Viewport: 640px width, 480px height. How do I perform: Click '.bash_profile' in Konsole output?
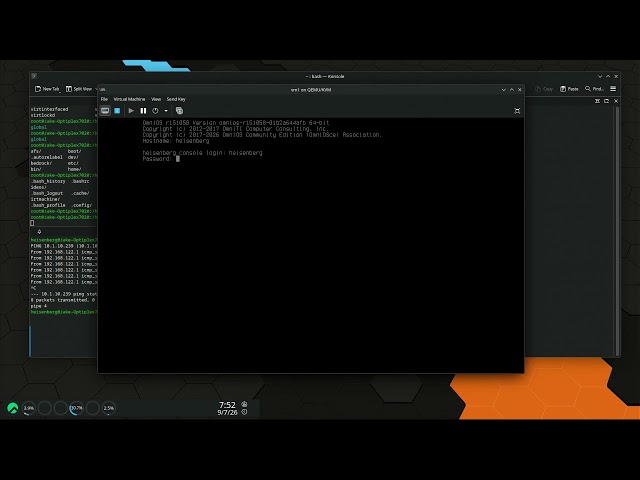click(x=48, y=205)
